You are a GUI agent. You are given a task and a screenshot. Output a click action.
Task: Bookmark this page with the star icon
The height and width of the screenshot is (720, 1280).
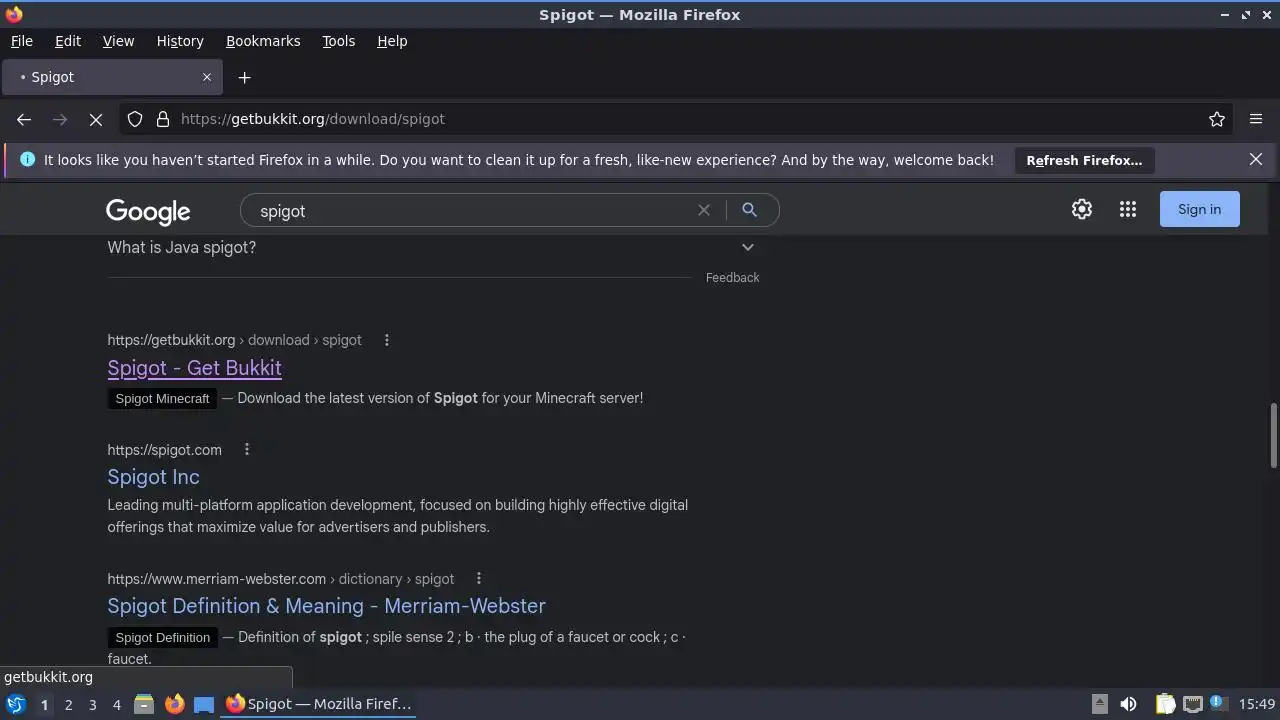tap(1217, 119)
